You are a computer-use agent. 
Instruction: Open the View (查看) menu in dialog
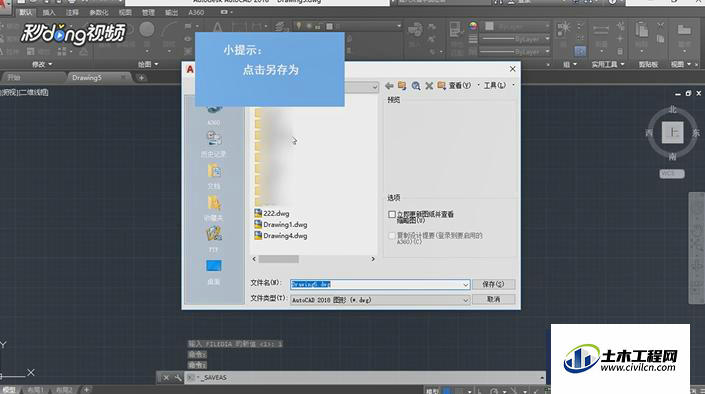460,85
